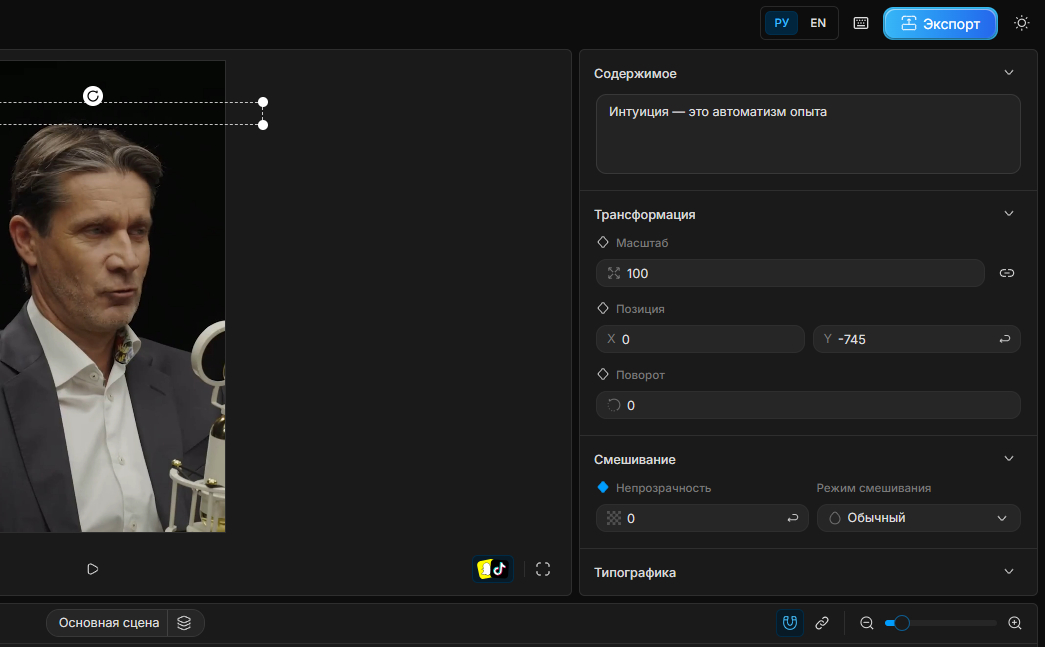The image size is (1045, 647).
Task: Play the video preview
Action: 93,569
